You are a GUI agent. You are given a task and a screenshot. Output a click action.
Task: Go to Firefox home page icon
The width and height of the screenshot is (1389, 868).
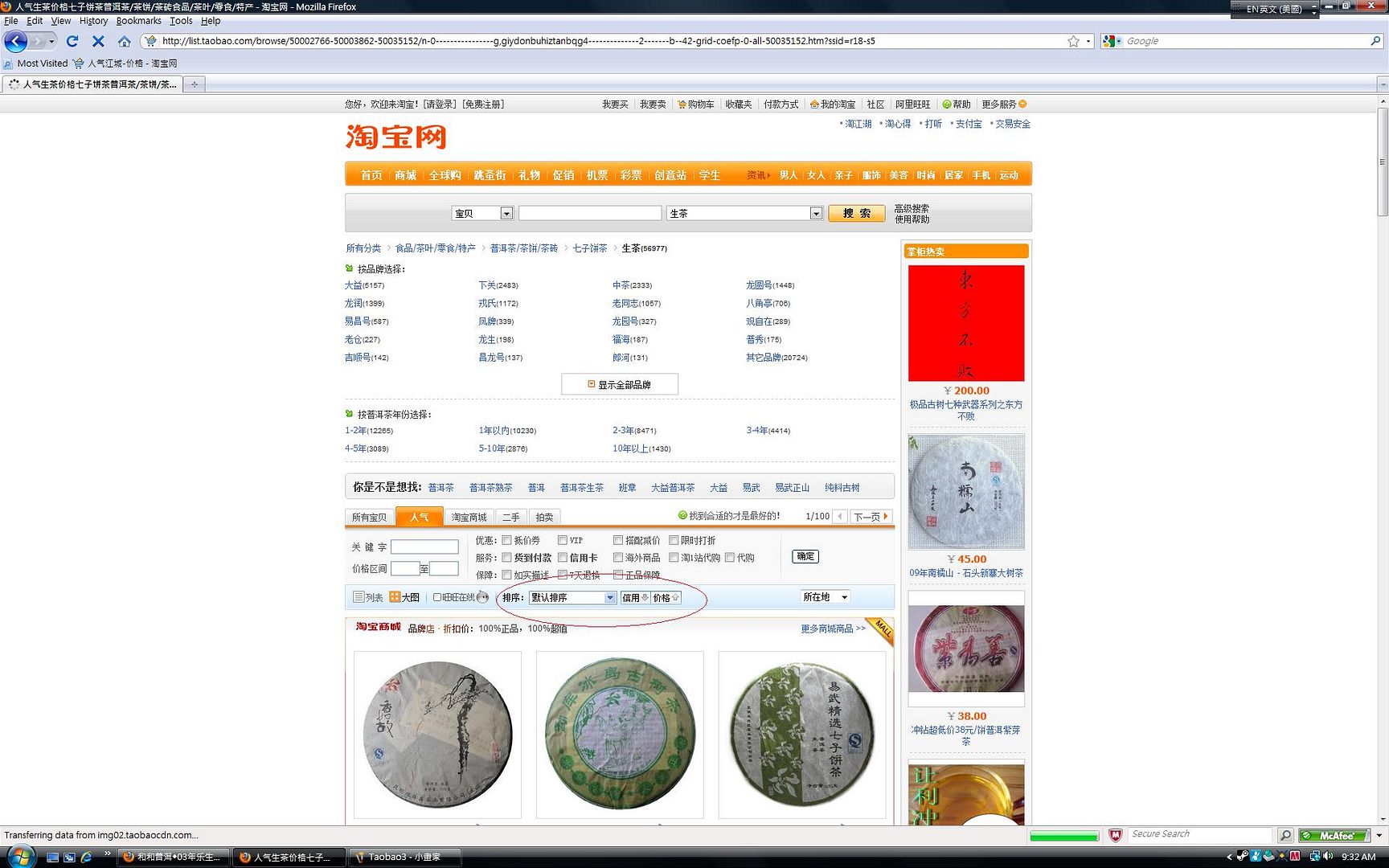(x=124, y=41)
